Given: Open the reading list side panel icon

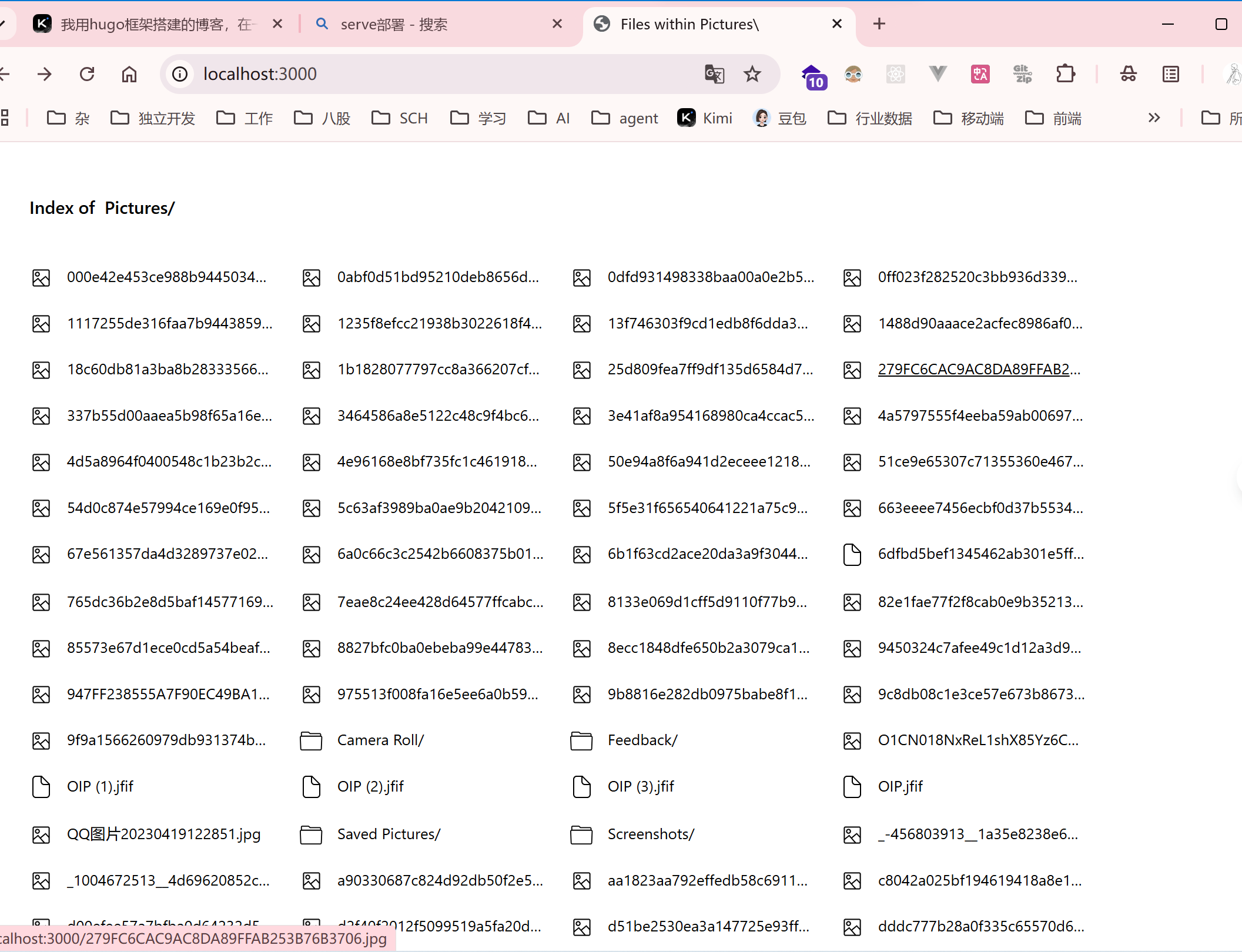Looking at the screenshot, I should point(1171,74).
